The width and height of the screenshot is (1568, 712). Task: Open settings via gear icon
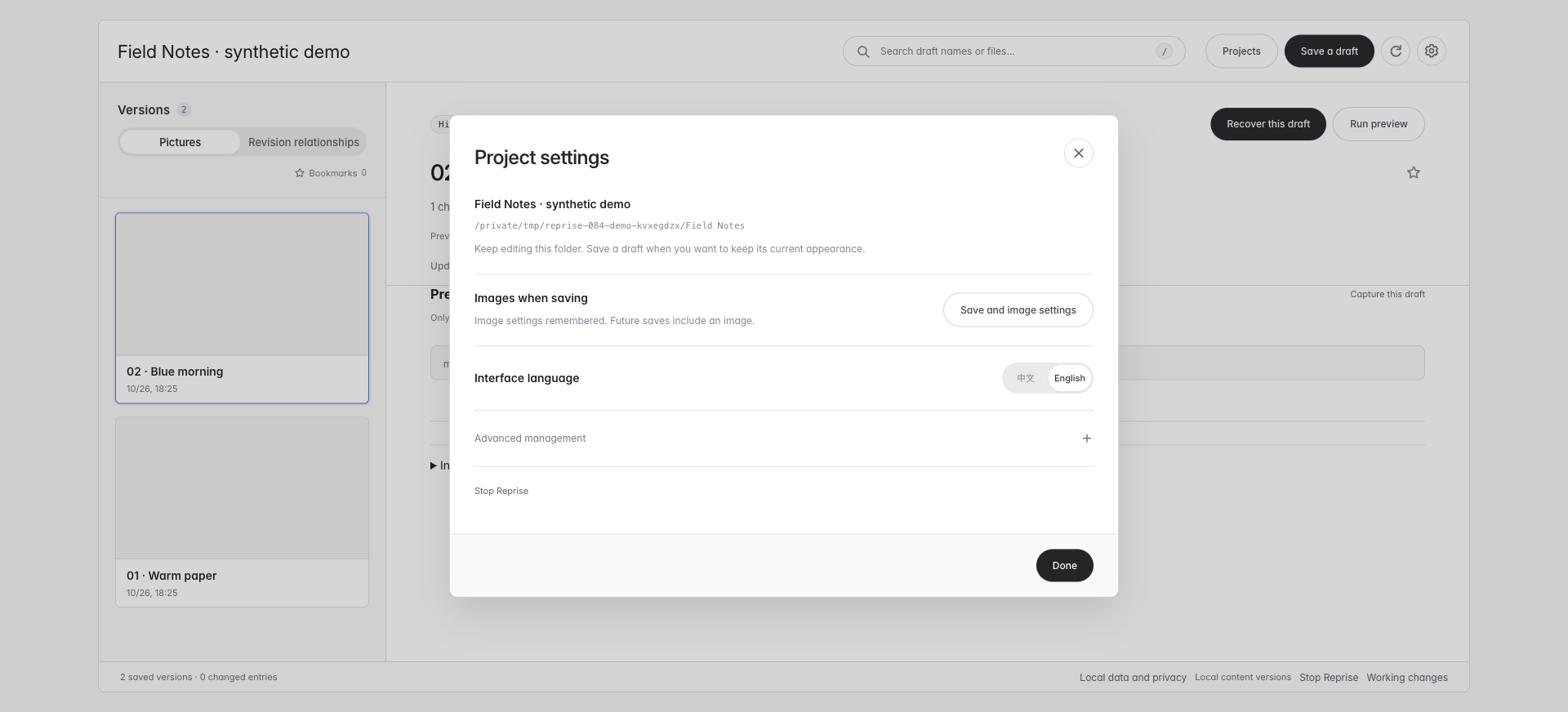click(x=1432, y=51)
